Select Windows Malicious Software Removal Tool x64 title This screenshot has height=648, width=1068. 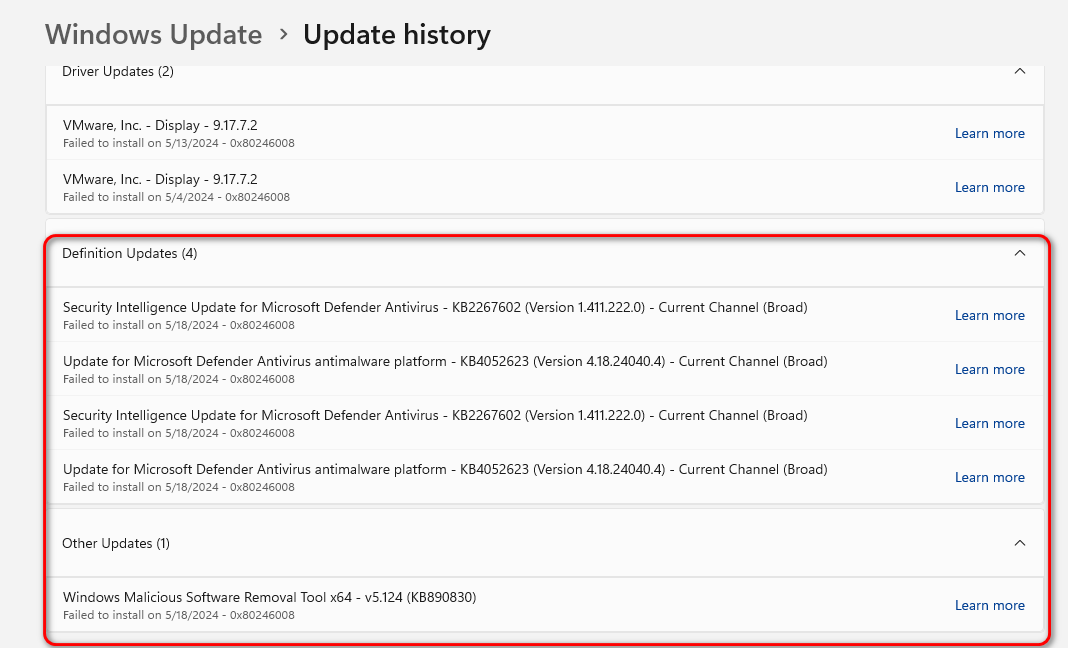[270, 598]
